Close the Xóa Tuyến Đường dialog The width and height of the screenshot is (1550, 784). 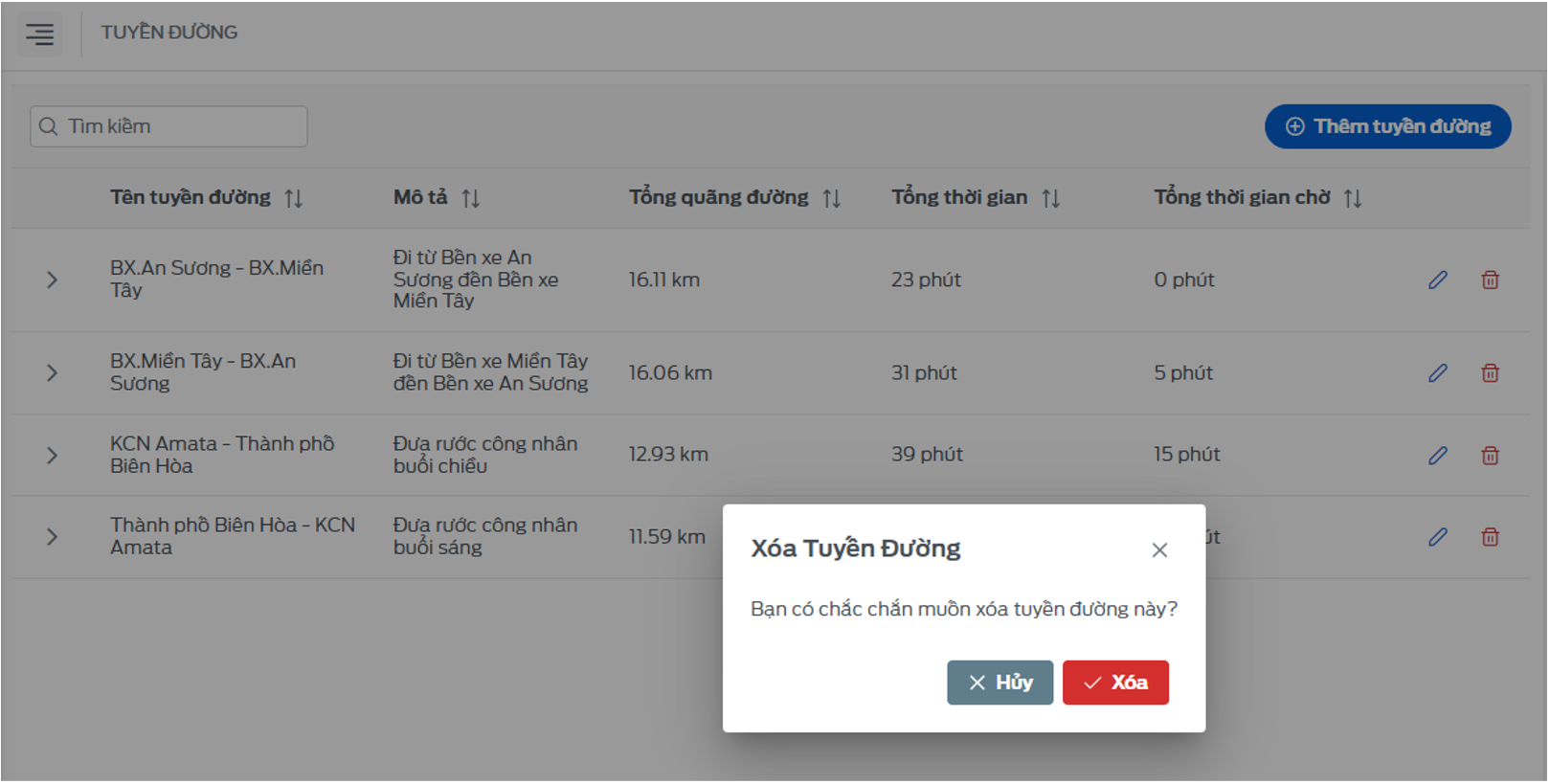(1158, 550)
